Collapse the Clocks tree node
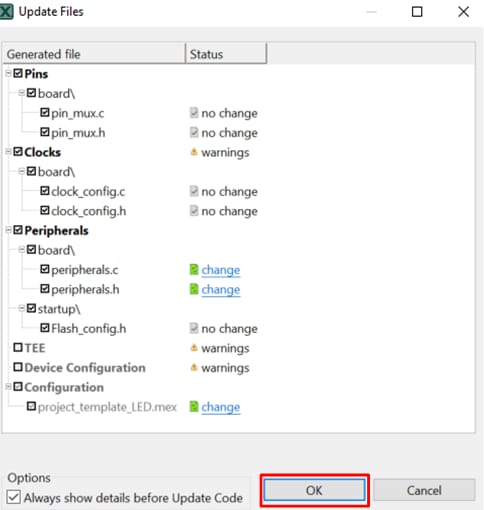The image size is (484, 510). pos(8,152)
